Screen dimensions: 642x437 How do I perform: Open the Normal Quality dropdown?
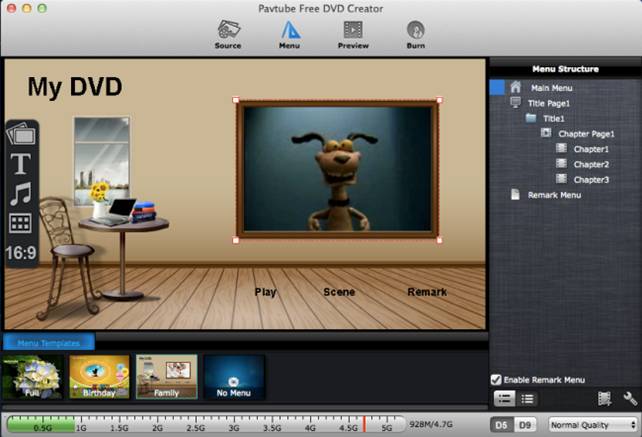593,425
